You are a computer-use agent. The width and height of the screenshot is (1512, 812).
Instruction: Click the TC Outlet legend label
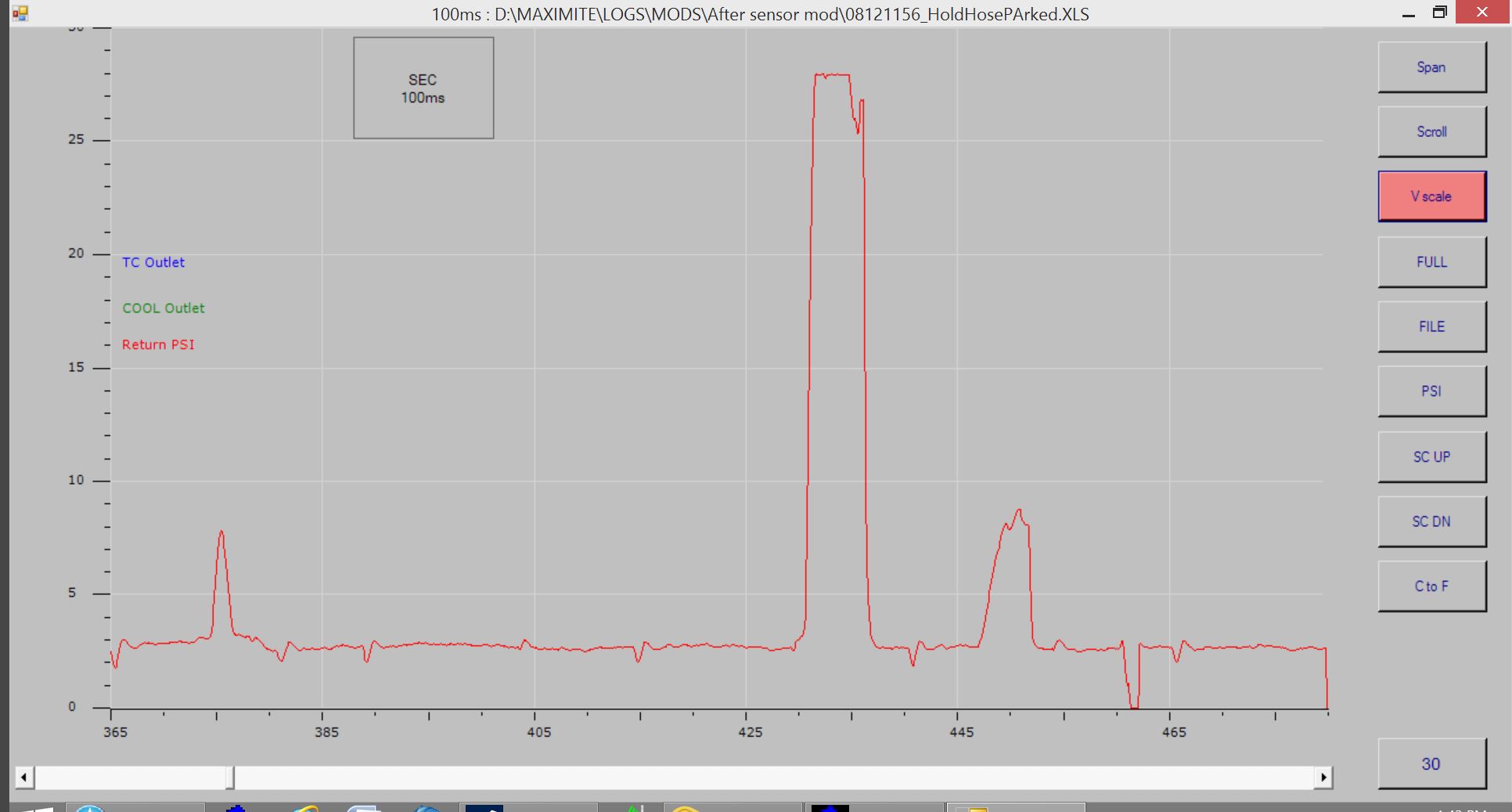point(153,262)
